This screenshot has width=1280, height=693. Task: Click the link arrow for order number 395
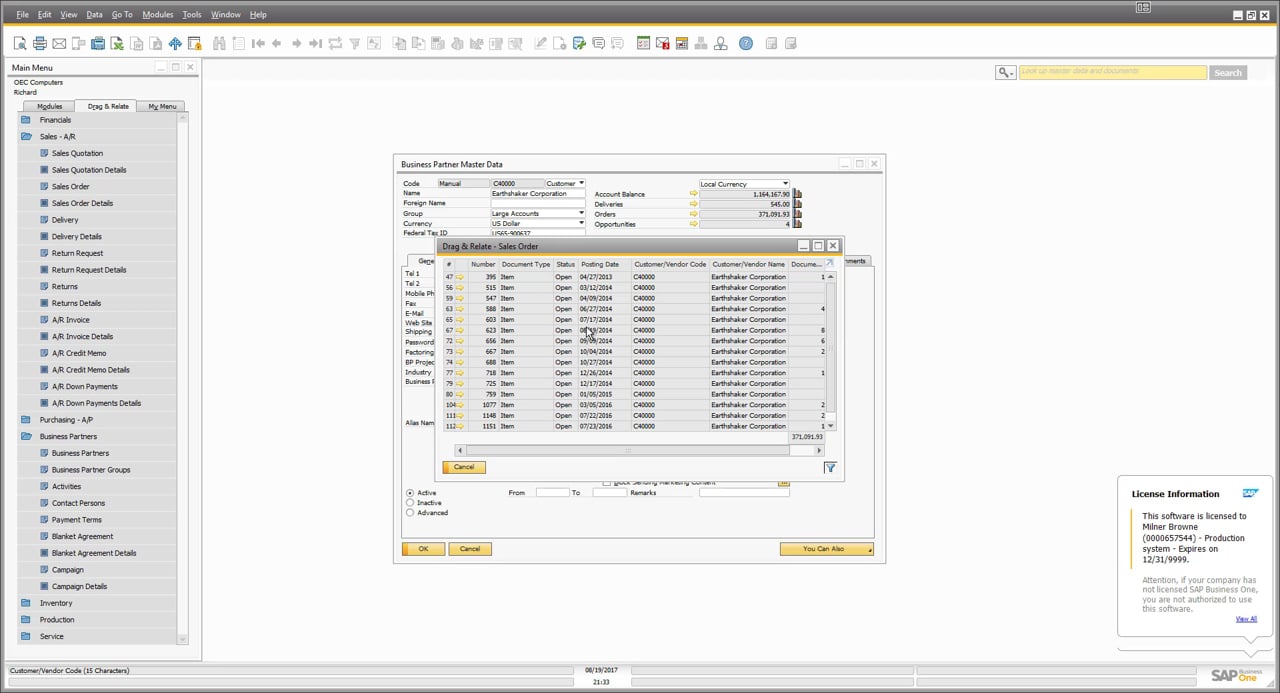[460, 277]
